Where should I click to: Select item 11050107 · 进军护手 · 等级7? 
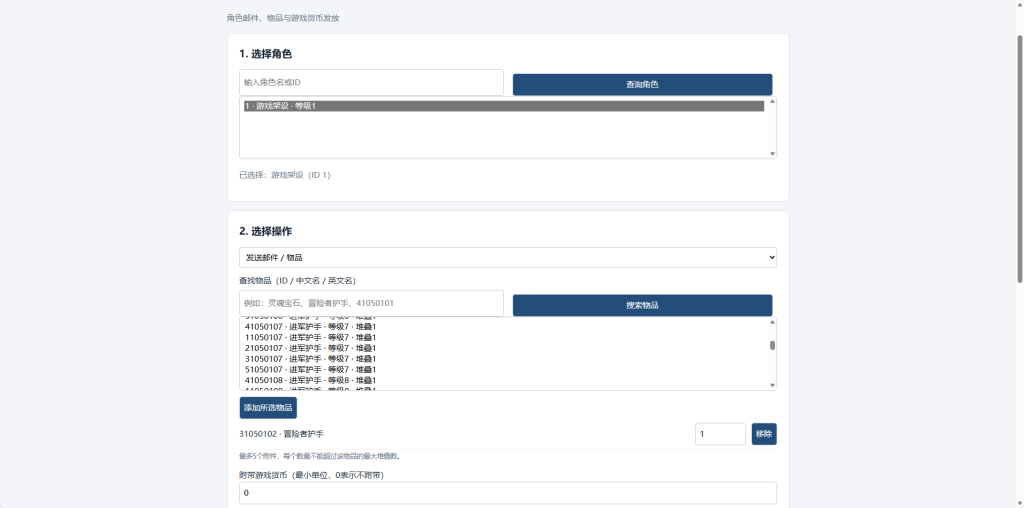(x=504, y=338)
